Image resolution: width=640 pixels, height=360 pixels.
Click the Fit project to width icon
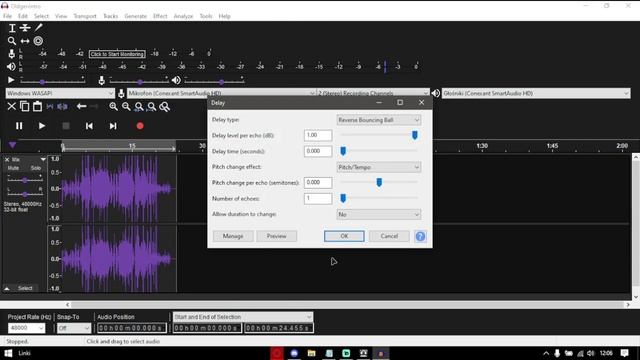pyautogui.click(x=151, y=107)
